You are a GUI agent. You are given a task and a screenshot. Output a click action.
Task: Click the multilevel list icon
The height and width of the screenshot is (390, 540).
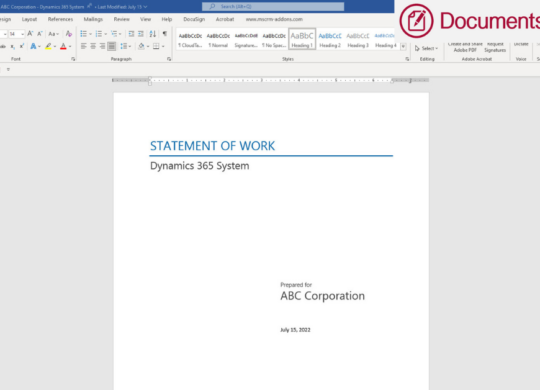pos(114,34)
